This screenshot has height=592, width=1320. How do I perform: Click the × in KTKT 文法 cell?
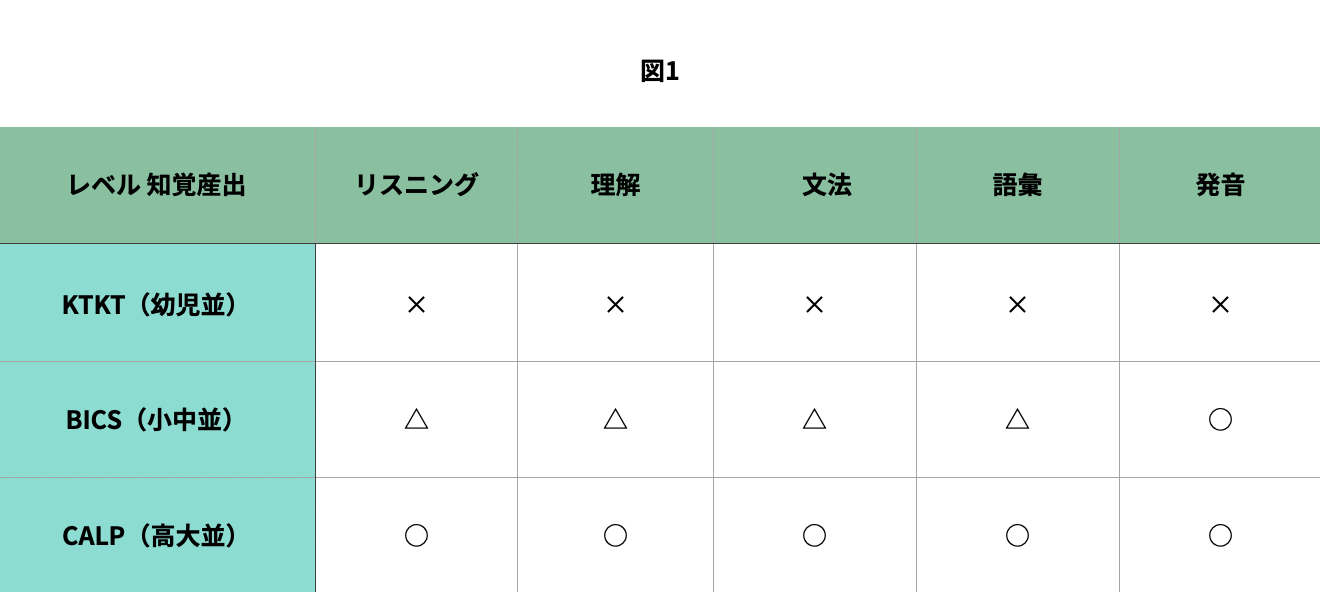[814, 304]
